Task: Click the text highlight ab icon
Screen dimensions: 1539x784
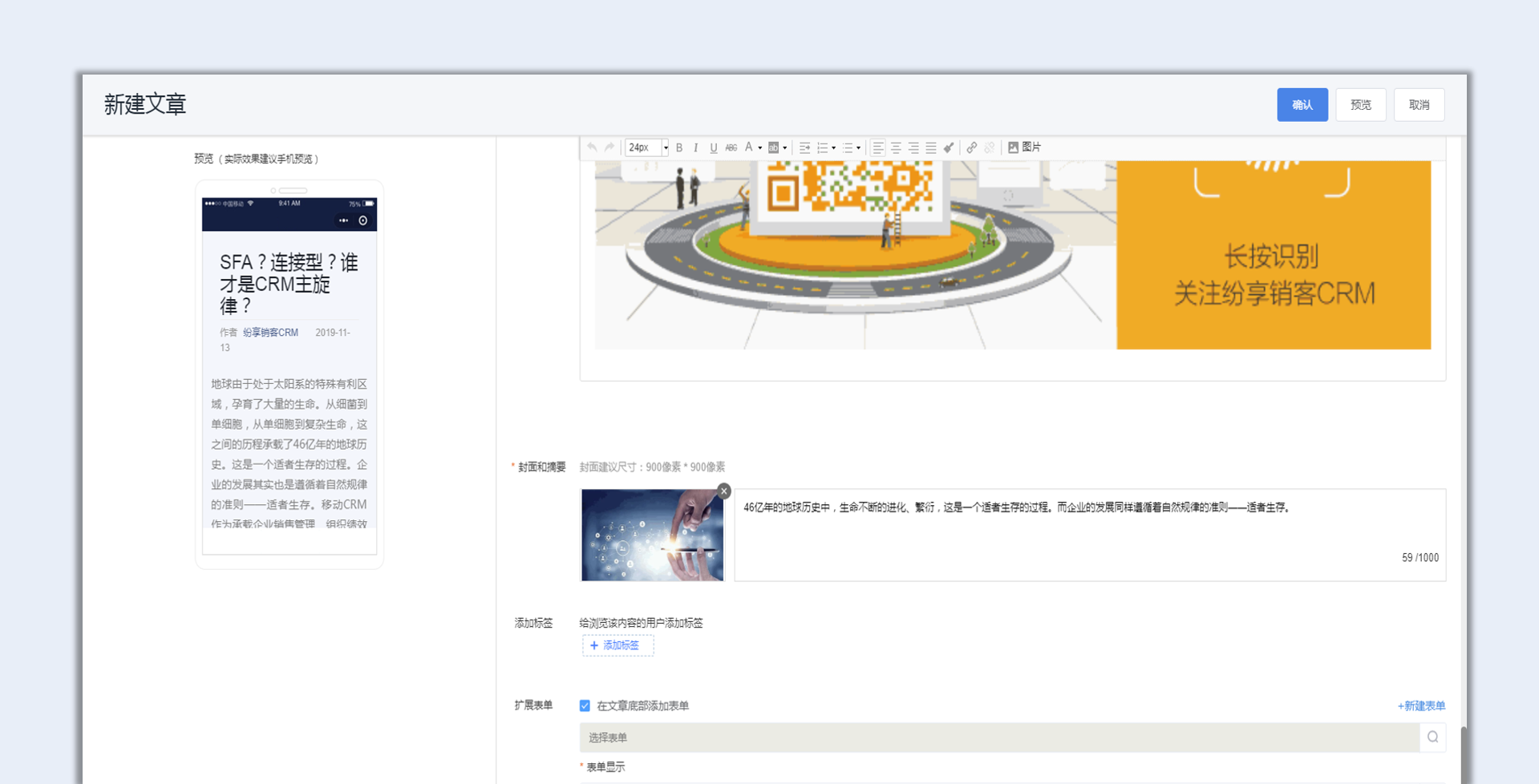Action: pyautogui.click(x=773, y=148)
